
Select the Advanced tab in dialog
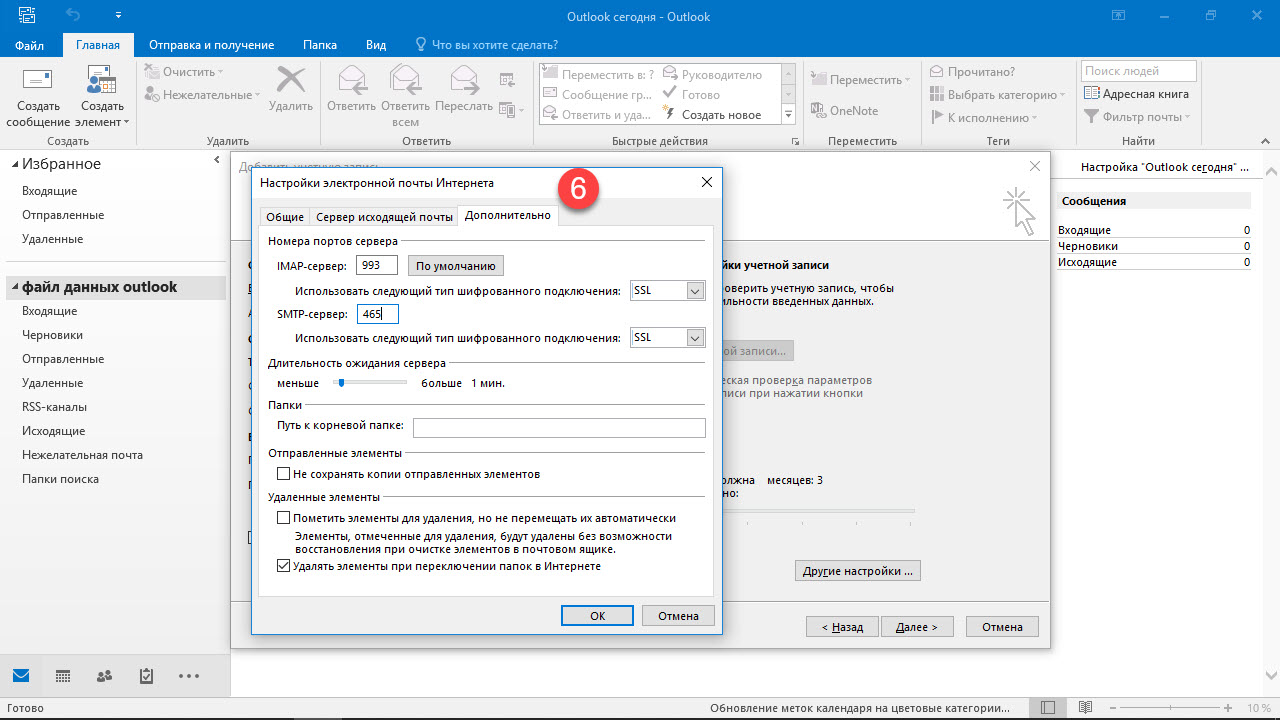pos(508,215)
